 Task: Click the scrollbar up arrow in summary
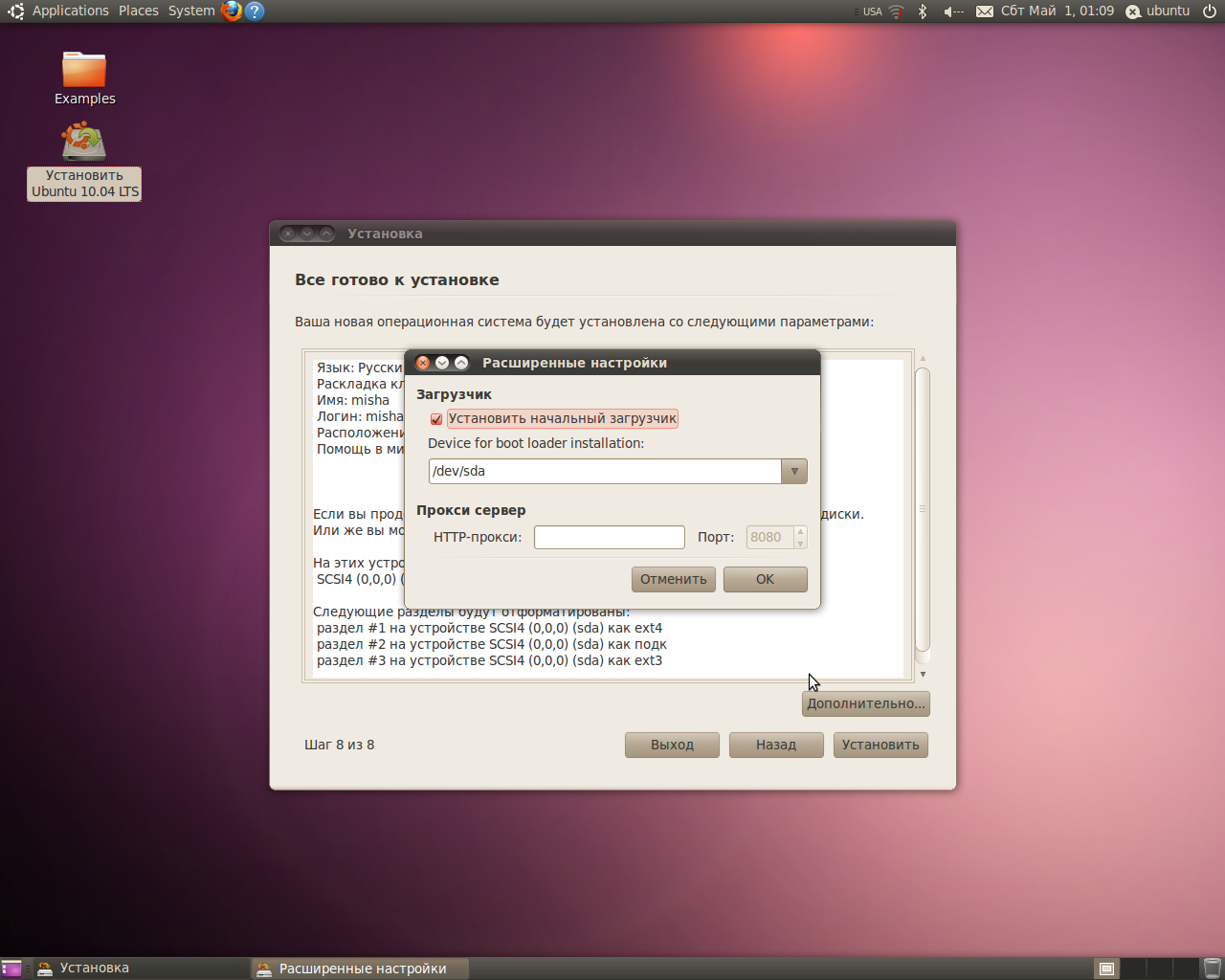click(923, 358)
